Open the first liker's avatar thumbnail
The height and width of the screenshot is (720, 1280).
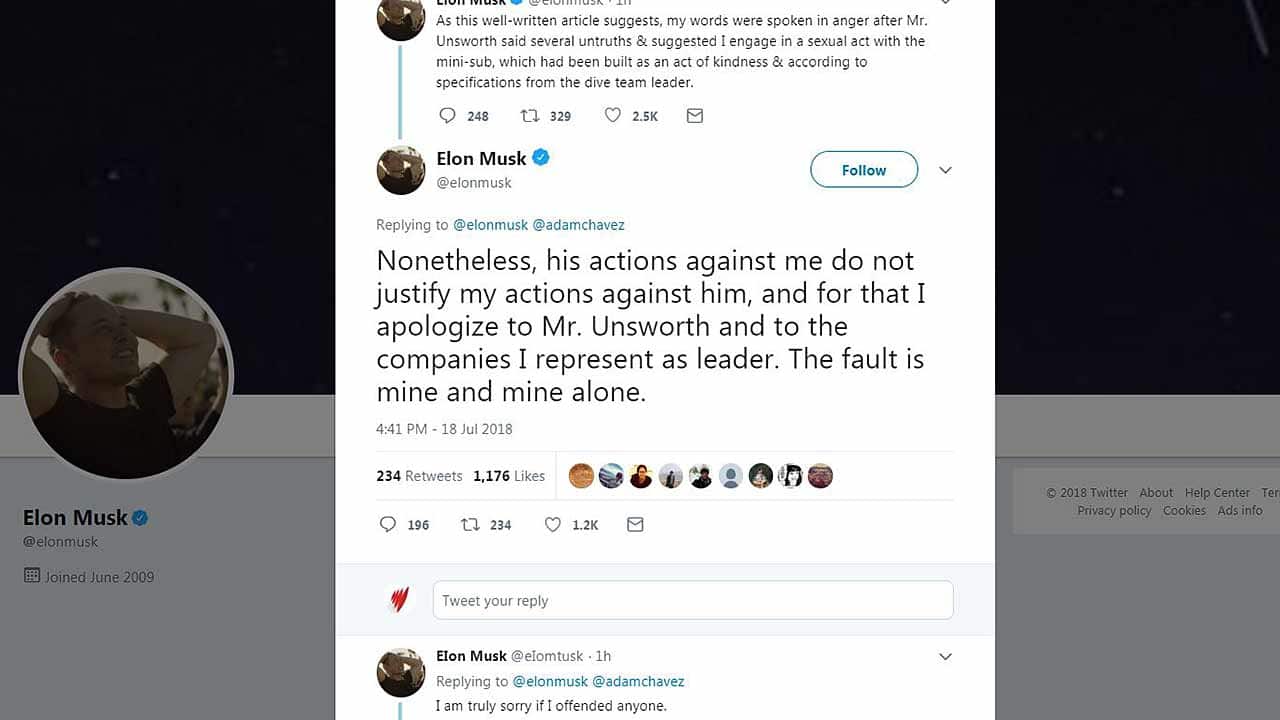click(x=581, y=476)
